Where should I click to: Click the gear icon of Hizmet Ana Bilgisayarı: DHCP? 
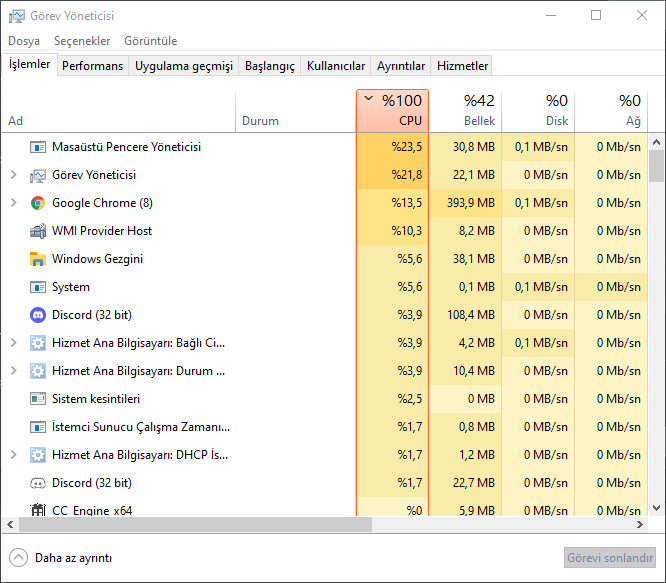click(38, 455)
